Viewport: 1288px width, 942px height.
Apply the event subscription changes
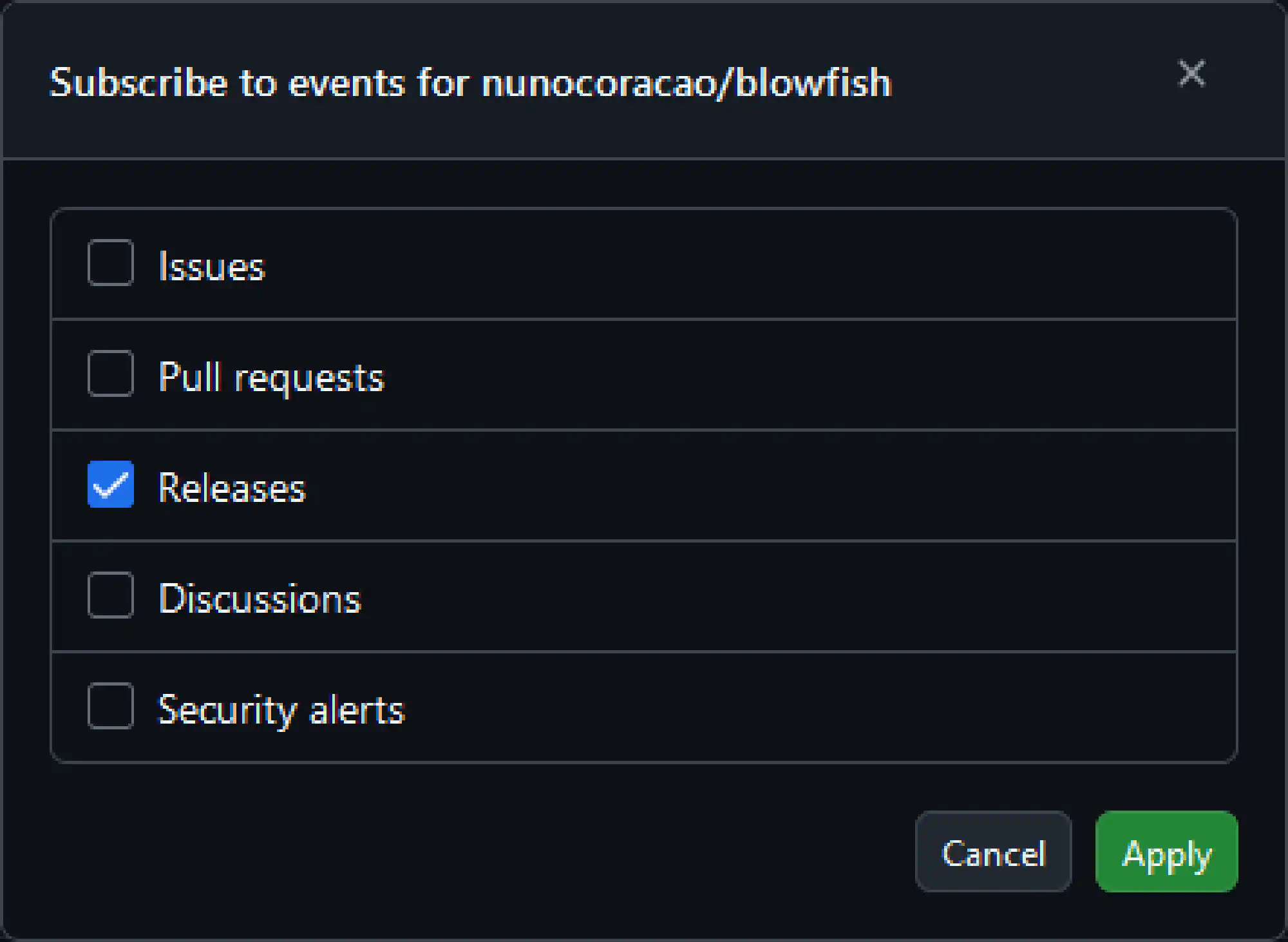[x=1166, y=852]
